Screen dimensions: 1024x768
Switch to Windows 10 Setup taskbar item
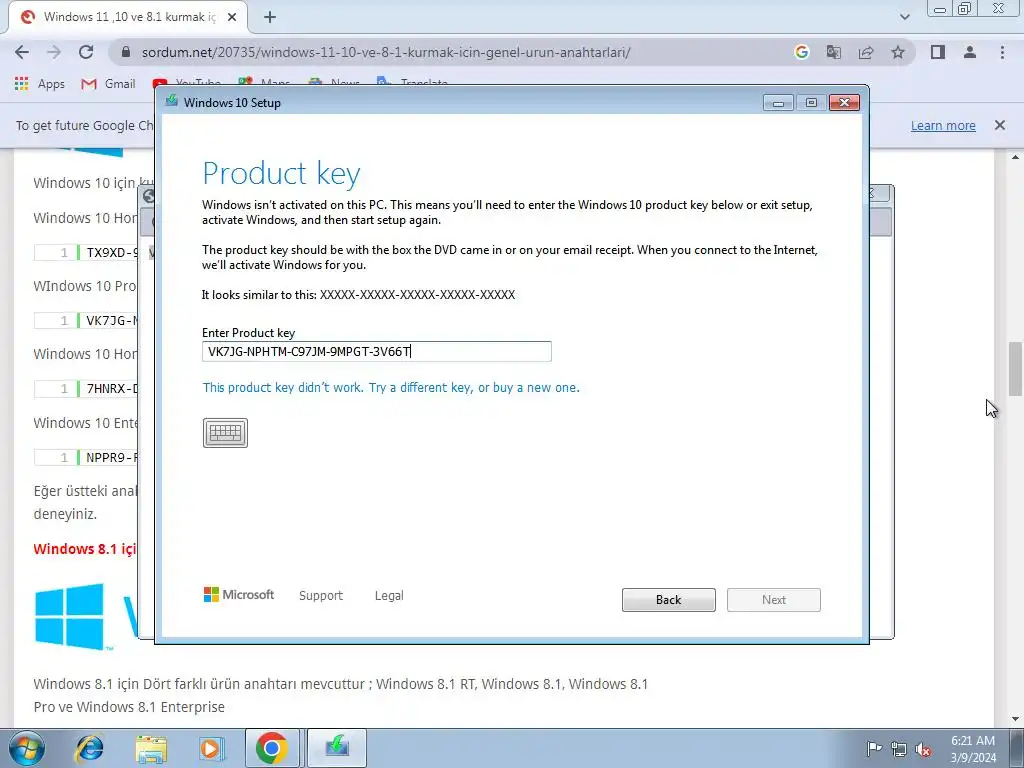337,748
